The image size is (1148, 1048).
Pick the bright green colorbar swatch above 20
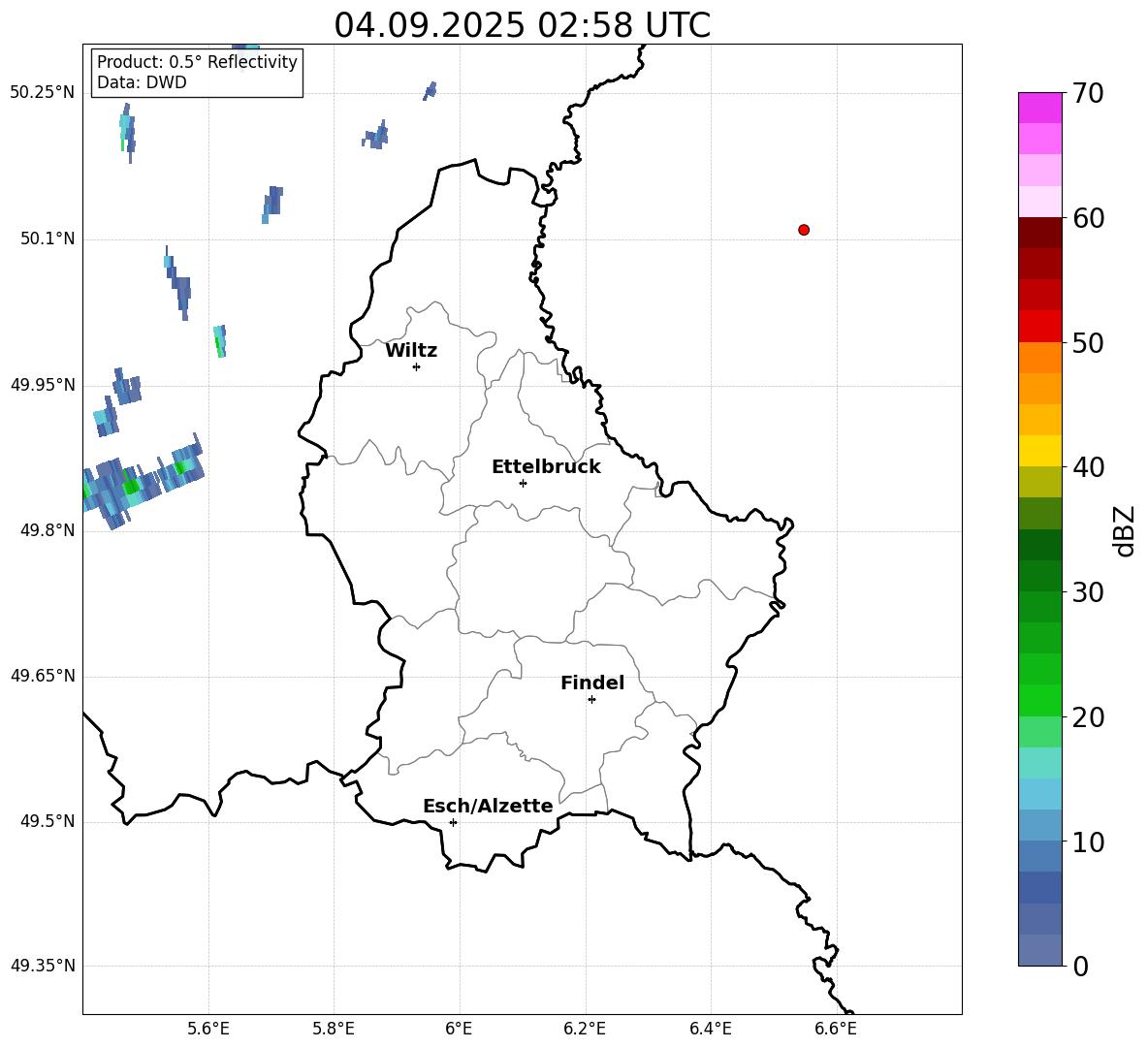(1039, 700)
